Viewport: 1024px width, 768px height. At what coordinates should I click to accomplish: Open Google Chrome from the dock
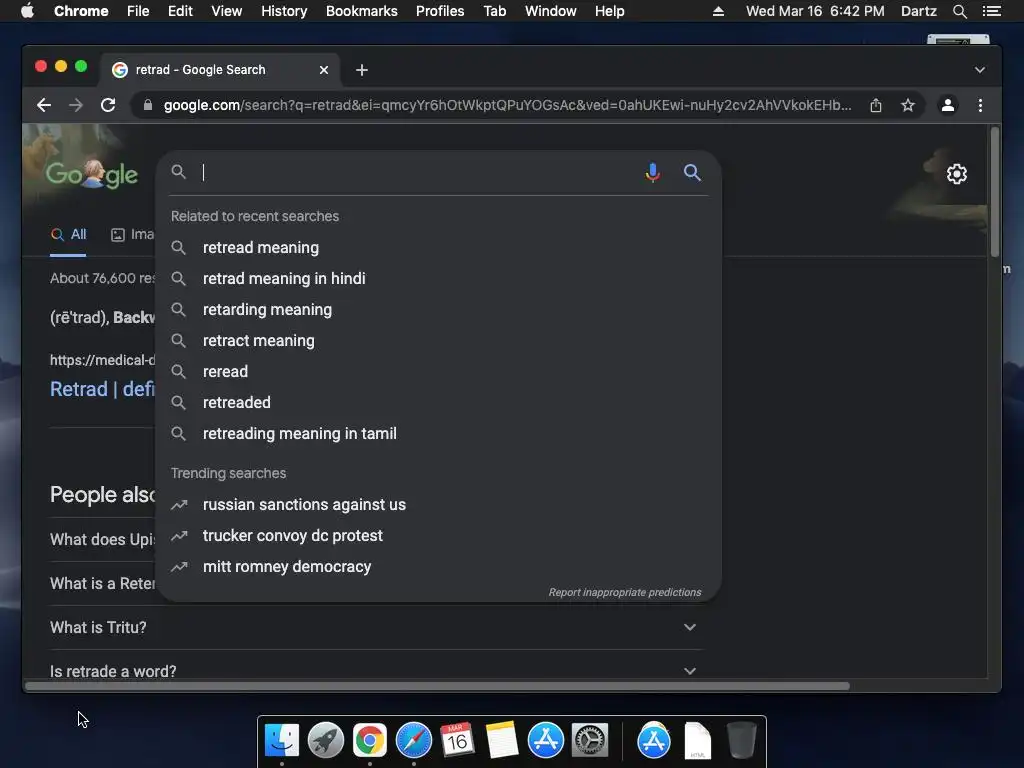370,741
